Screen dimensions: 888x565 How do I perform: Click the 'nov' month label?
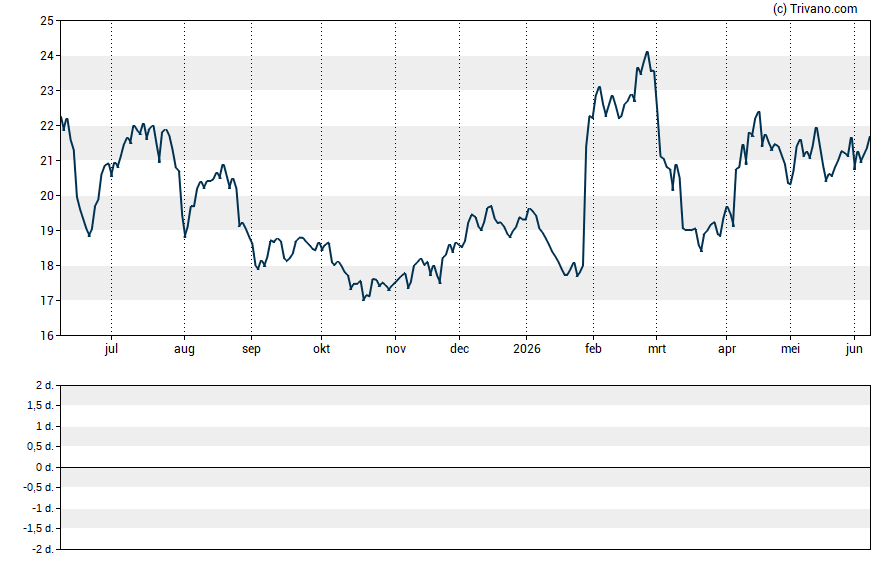396,349
